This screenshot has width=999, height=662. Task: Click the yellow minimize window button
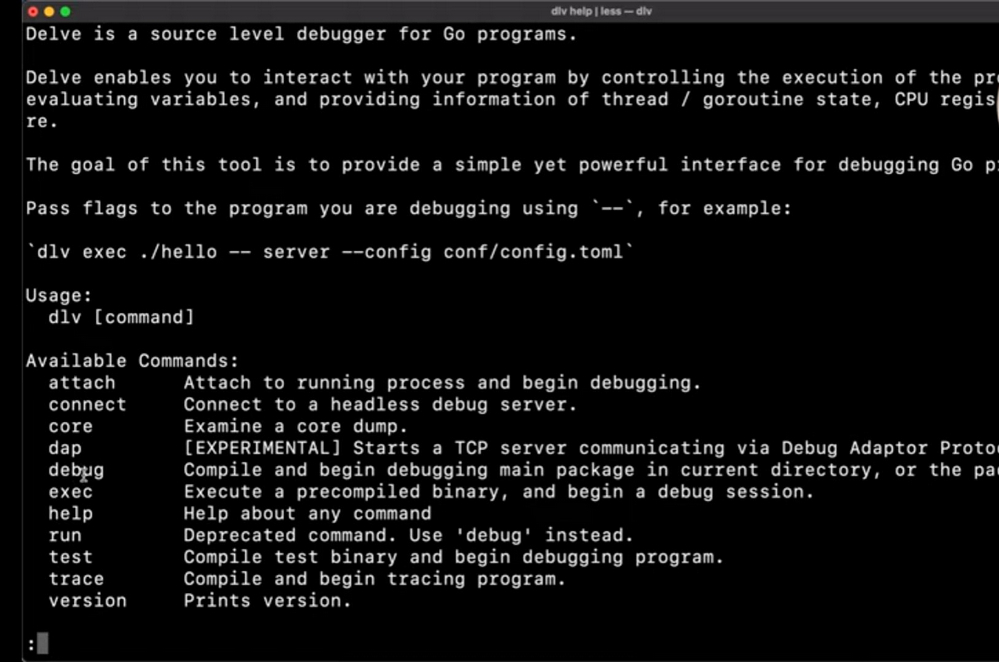coord(49,11)
